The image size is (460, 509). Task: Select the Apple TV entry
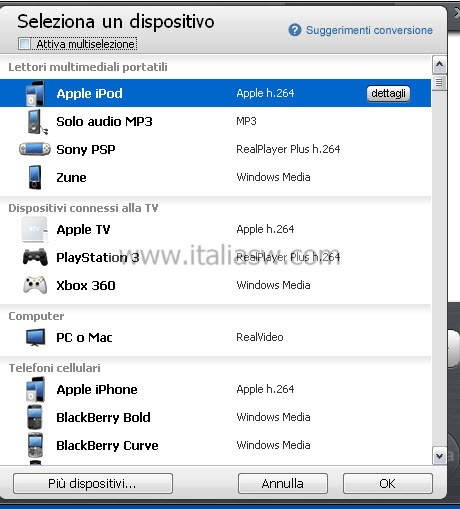coord(83,230)
